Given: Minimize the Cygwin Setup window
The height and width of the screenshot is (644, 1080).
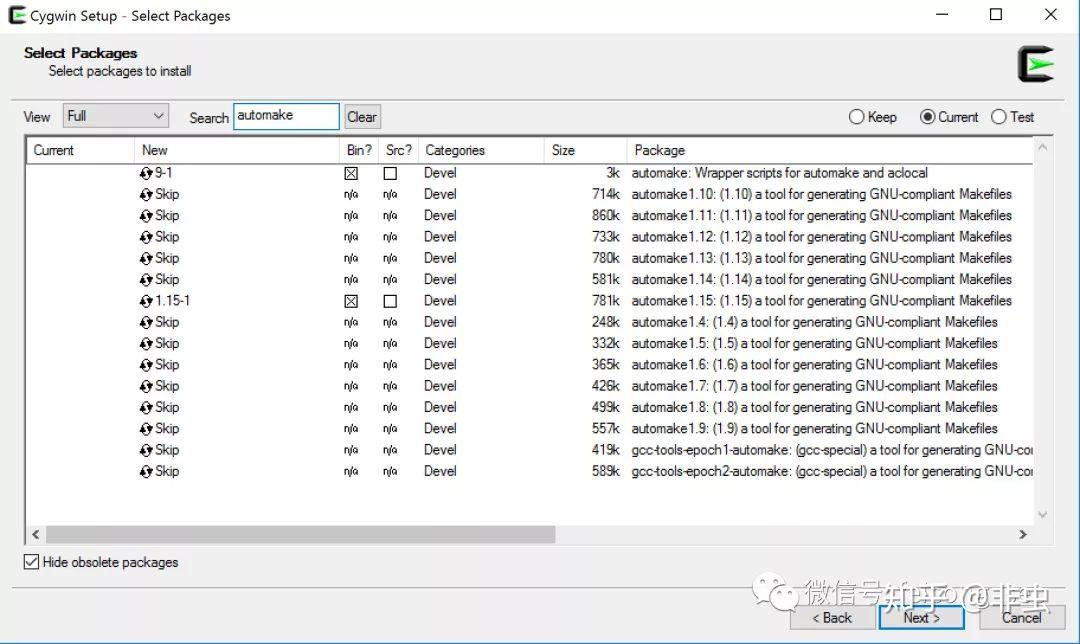Looking at the screenshot, I should (x=942, y=14).
